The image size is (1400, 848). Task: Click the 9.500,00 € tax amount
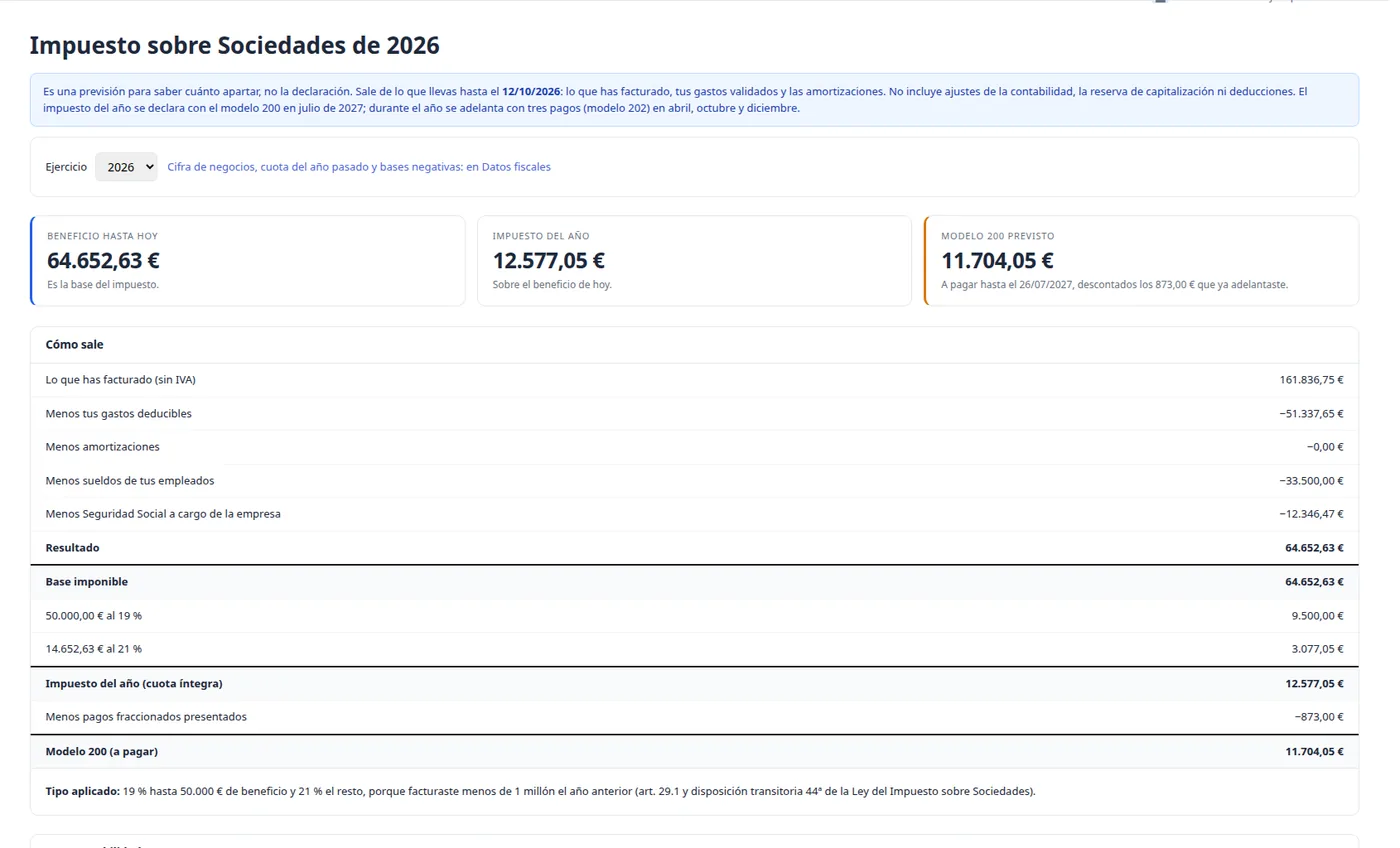tap(1317, 616)
